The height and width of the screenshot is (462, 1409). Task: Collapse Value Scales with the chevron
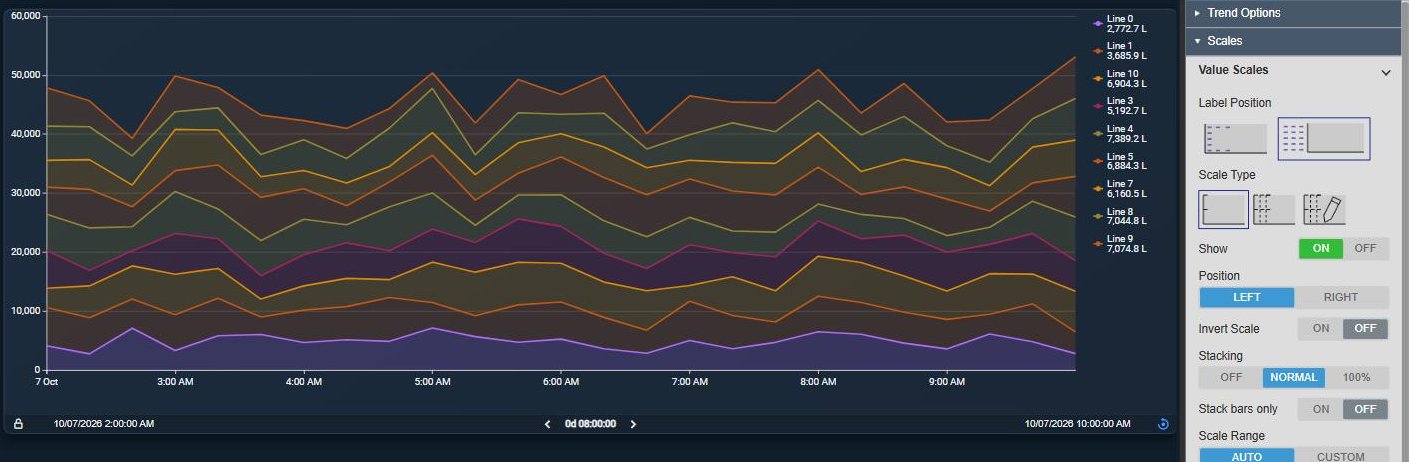pyautogui.click(x=1386, y=72)
